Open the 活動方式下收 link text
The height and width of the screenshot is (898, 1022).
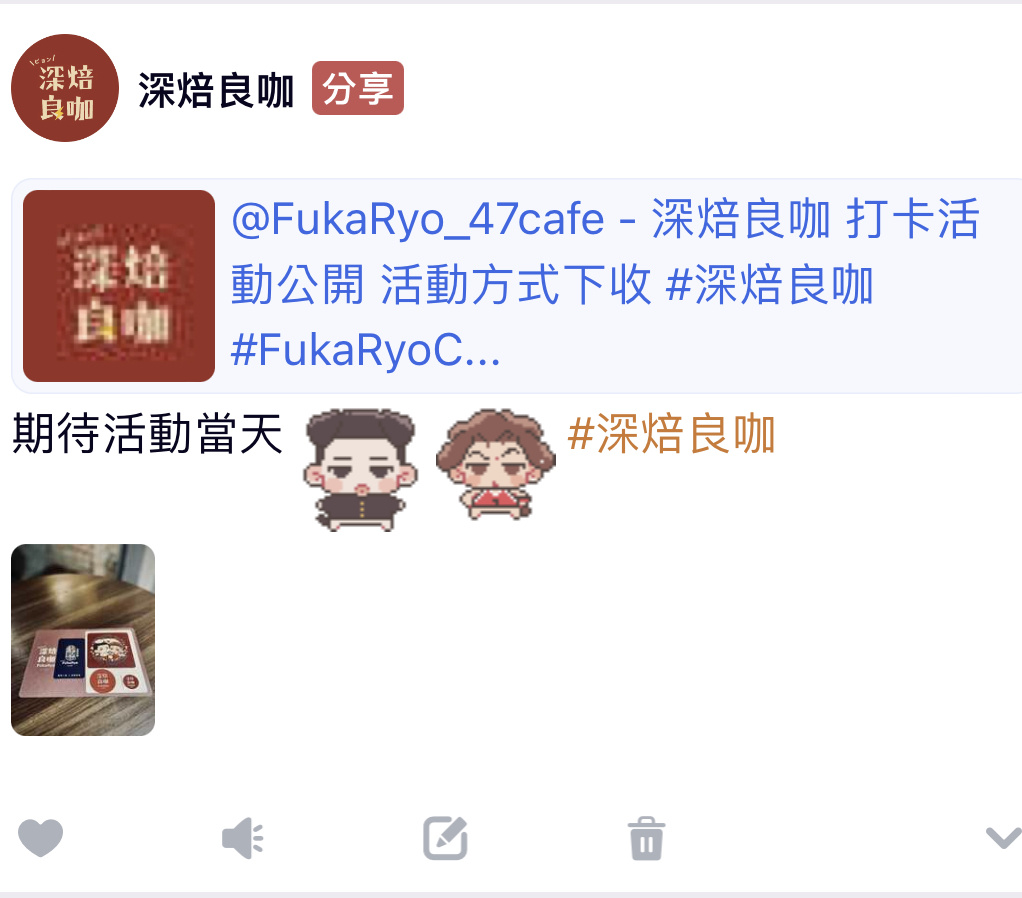[x=516, y=285]
